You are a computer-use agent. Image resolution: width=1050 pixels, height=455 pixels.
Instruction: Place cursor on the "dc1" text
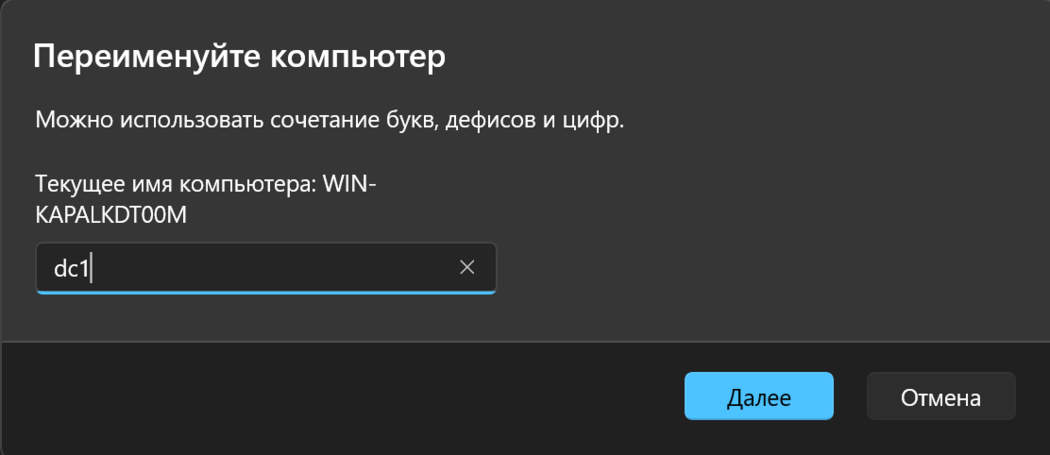71,268
